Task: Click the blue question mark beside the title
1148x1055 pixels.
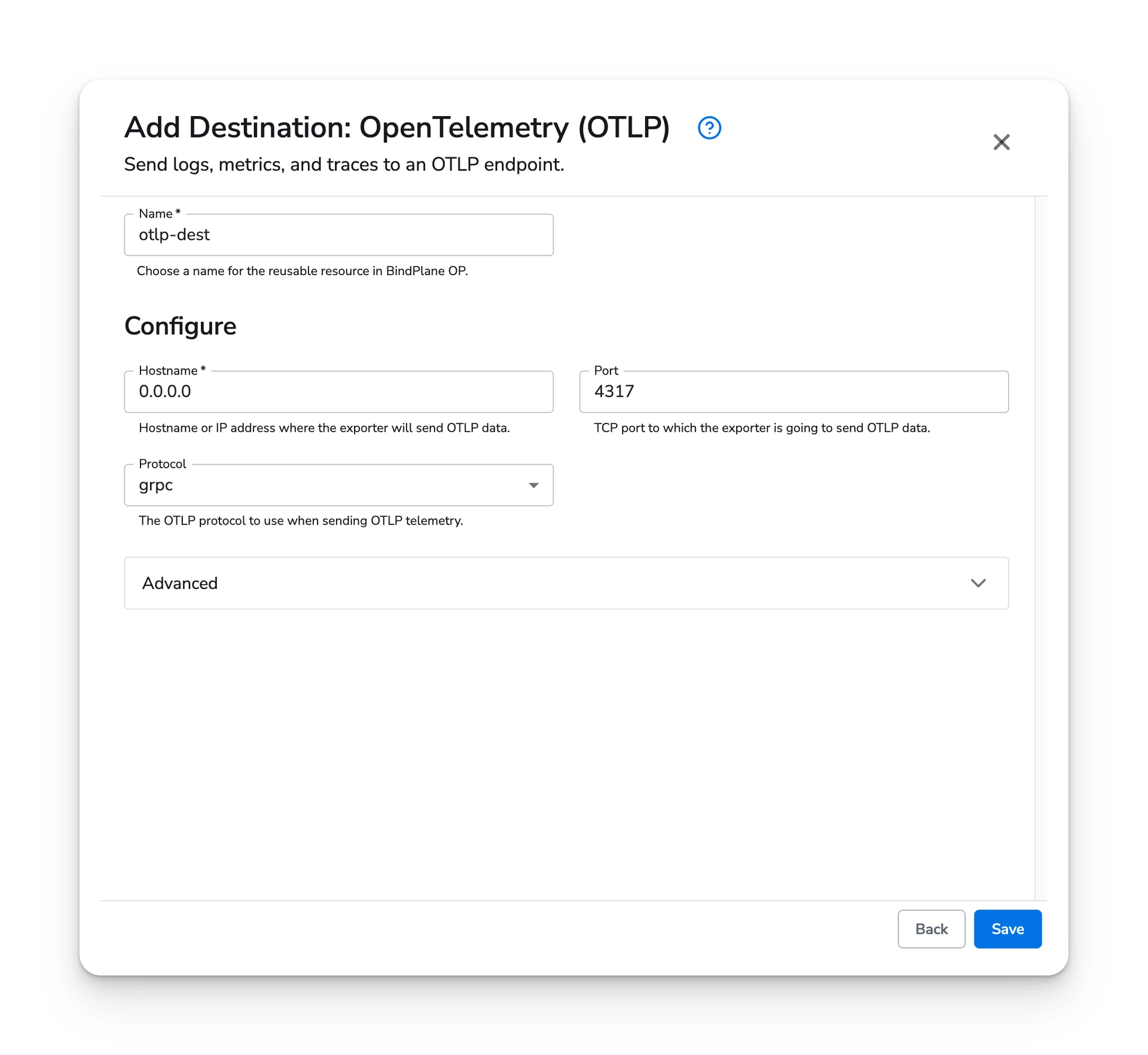Action: [709, 127]
